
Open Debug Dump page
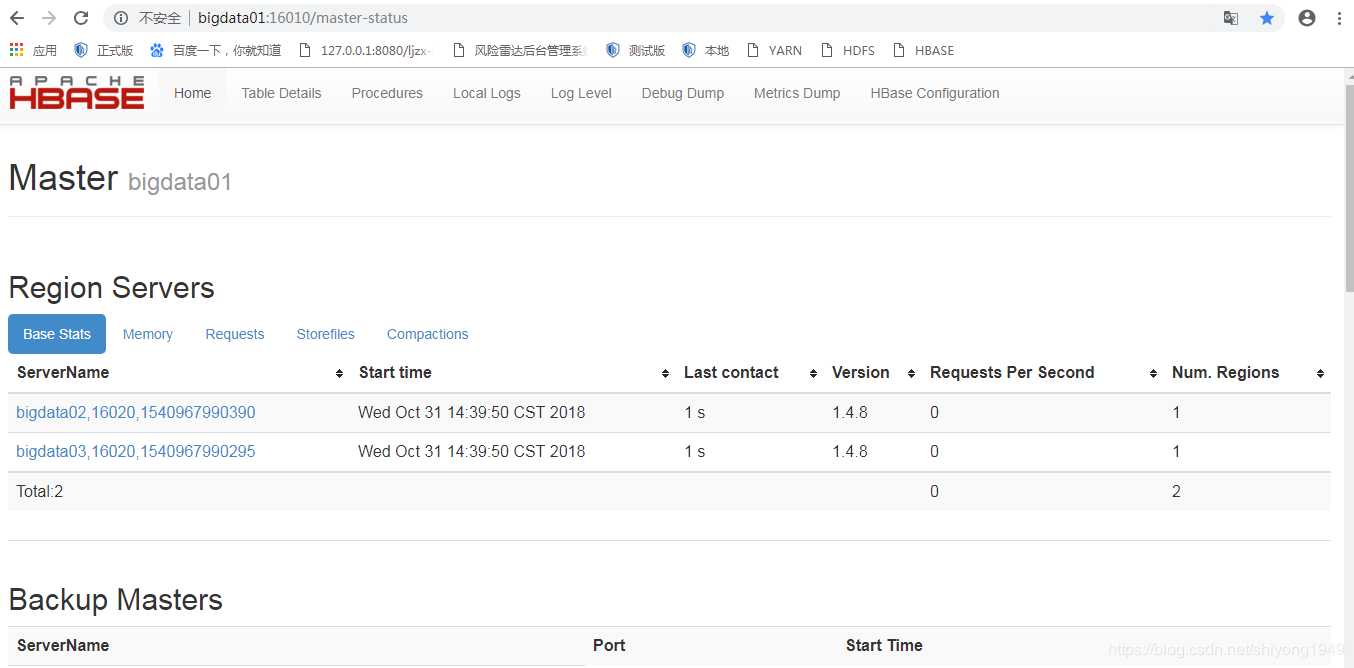click(683, 93)
